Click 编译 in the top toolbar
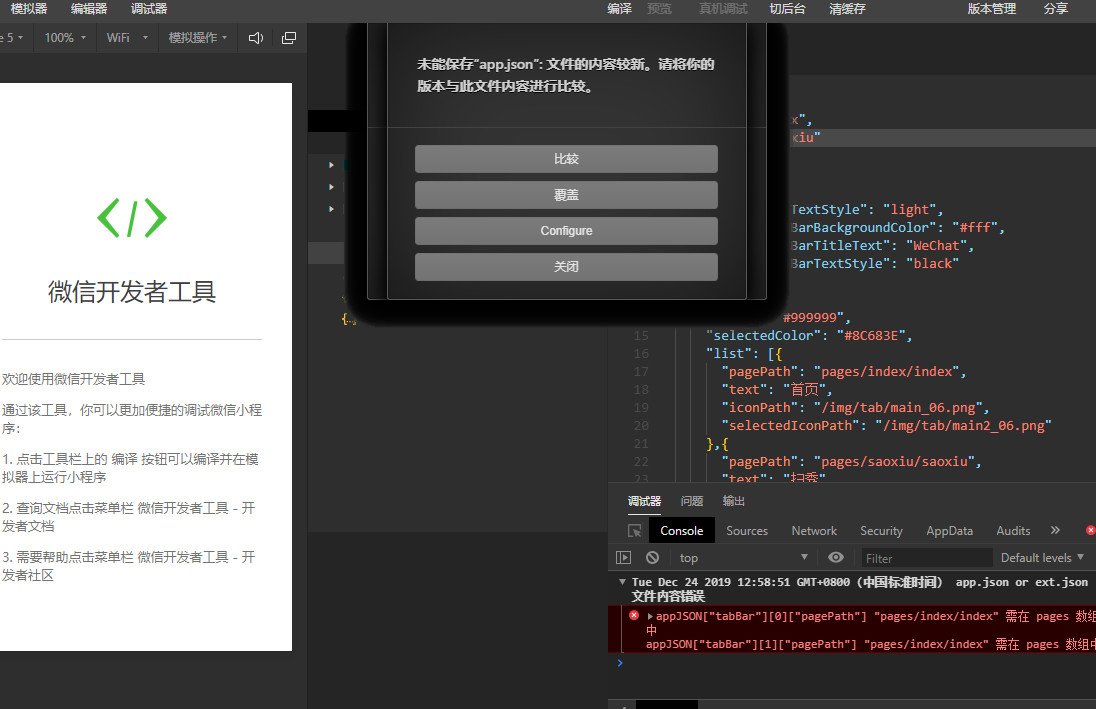The width and height of the screenshot is (1096, 709). tap(619, 8)
